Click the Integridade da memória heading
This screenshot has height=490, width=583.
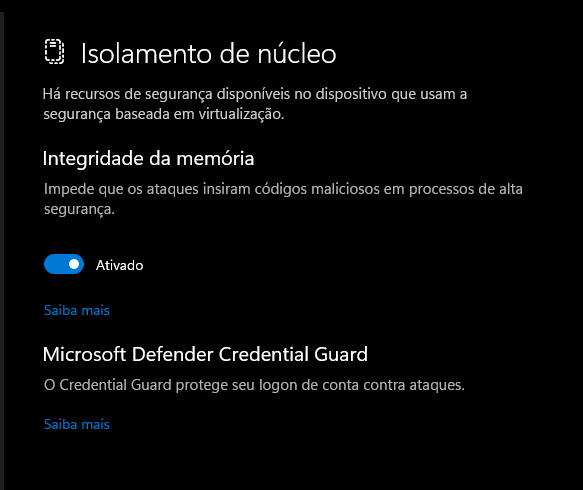pos(148,159)
